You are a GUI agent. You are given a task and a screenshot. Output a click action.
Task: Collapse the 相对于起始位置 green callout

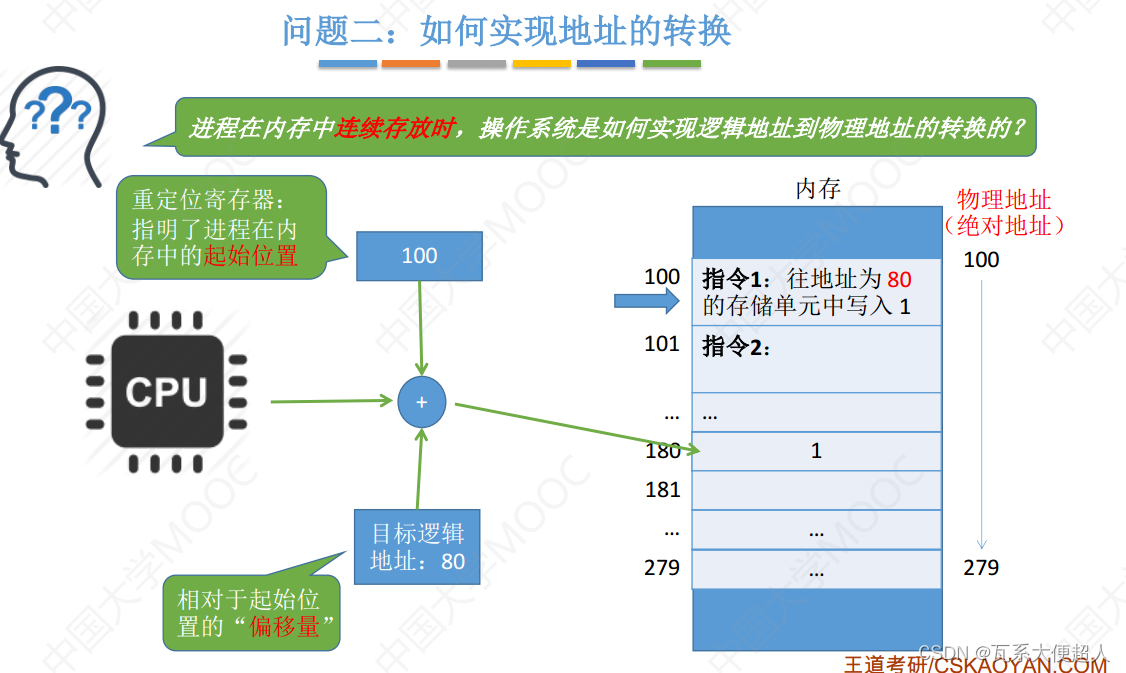(x=251, y=611)
